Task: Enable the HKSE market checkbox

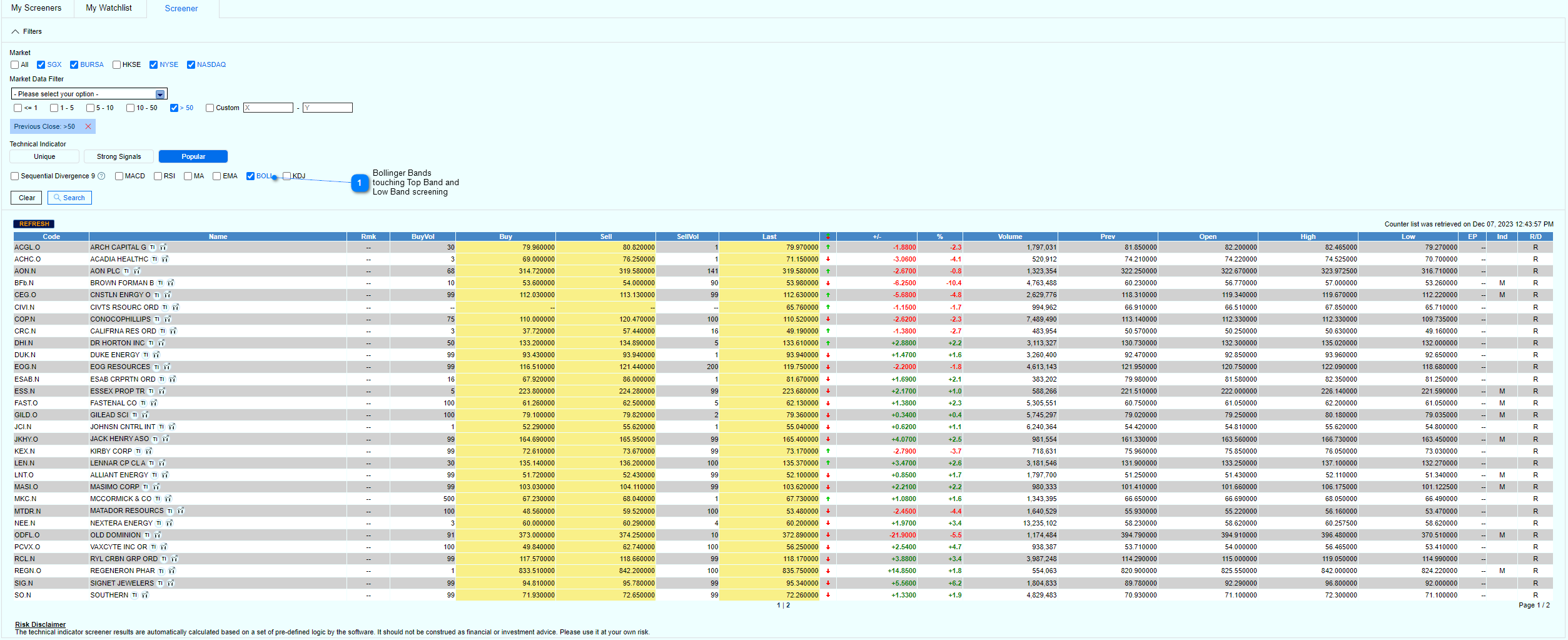Action: [116, 64]
